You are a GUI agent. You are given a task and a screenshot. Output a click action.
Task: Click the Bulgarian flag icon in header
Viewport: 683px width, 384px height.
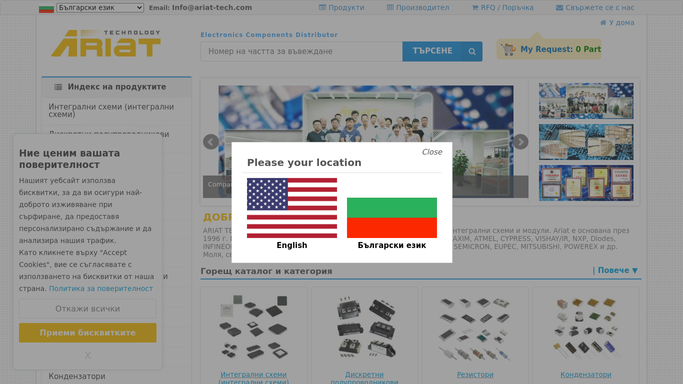pos(46,8)
